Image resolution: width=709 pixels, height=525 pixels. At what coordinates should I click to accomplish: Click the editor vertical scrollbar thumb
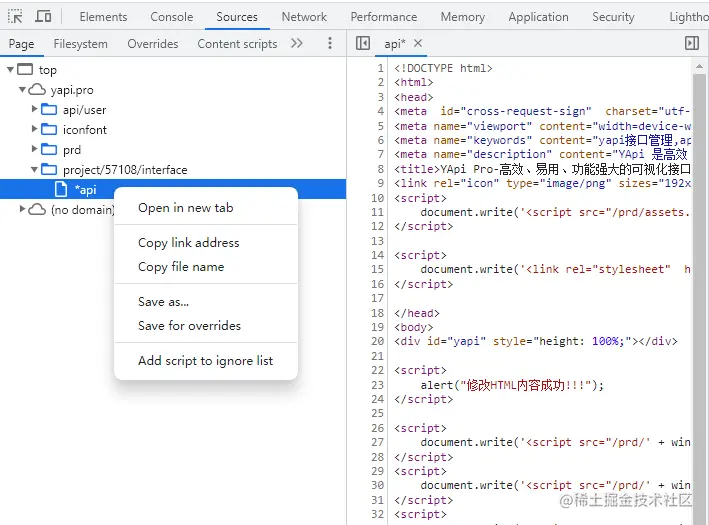coord(699,298)
